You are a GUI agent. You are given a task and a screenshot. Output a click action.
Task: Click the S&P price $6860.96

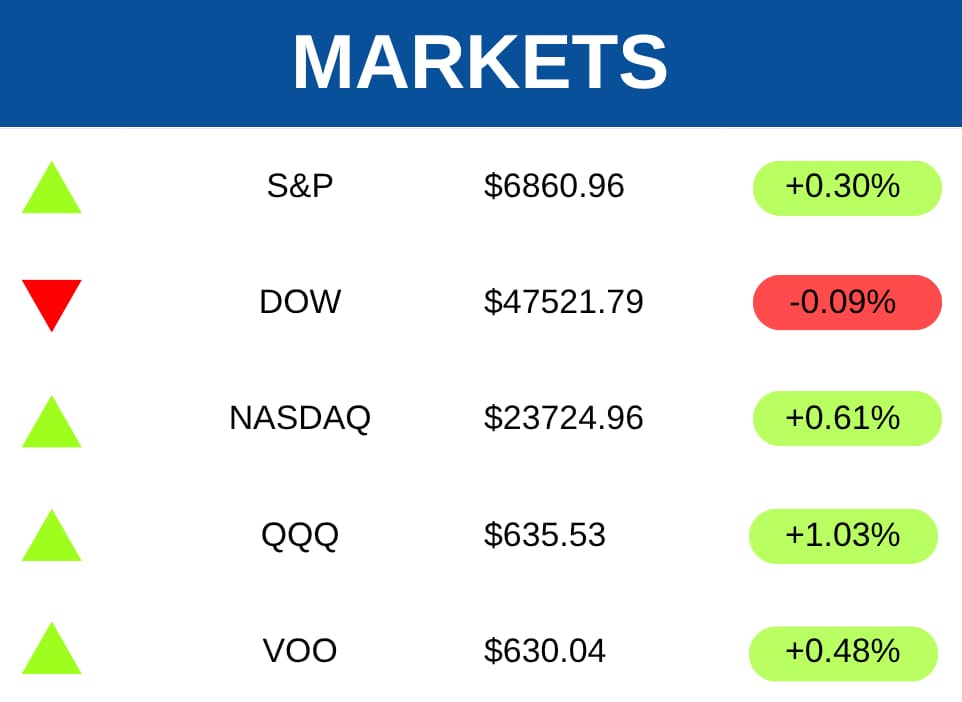click(x=554, y=186)
